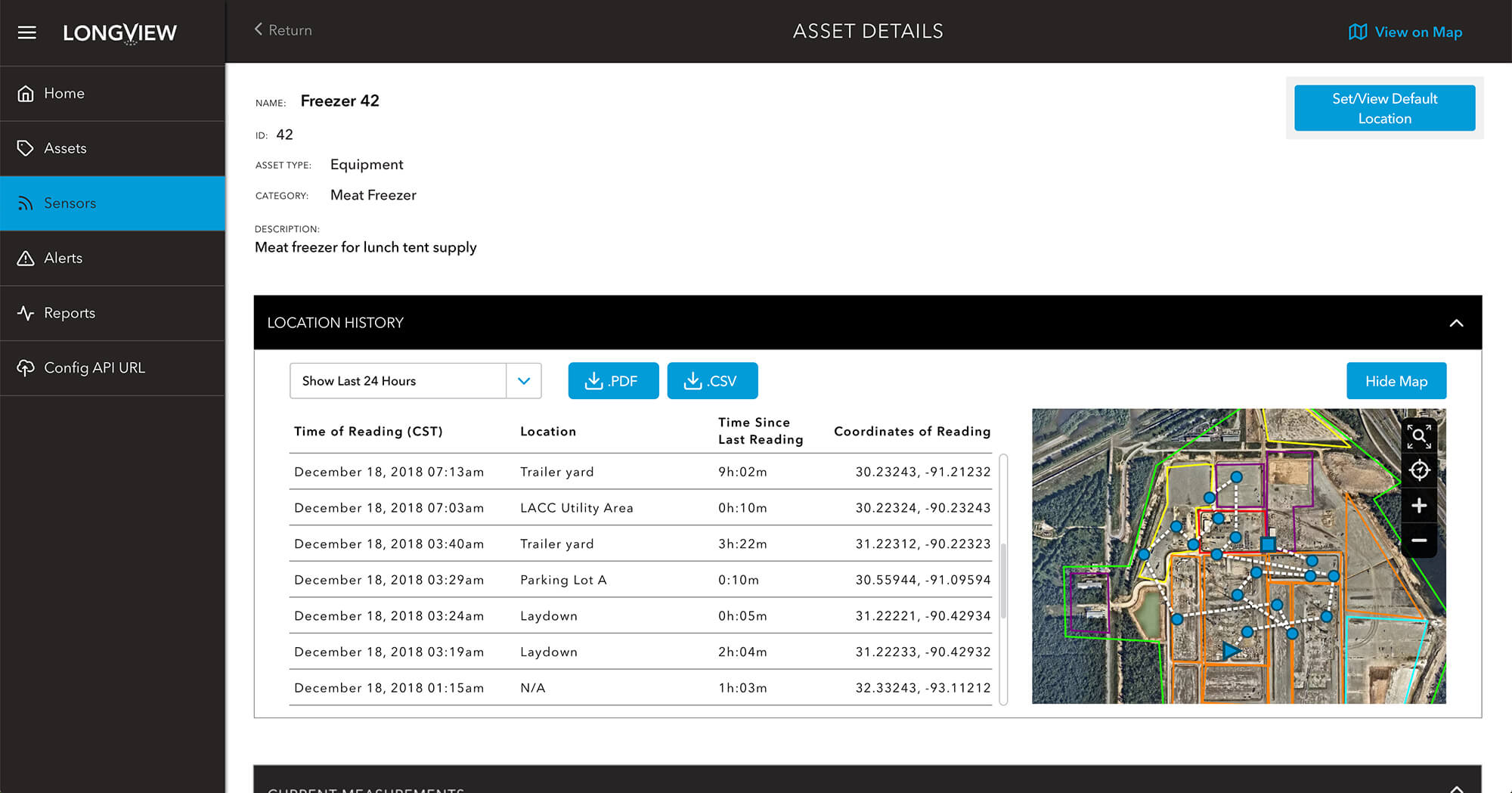1512x793 pixels.
Task: Click the description 'Meat freezer for lunch tent supply'
Action: (366, 247)
